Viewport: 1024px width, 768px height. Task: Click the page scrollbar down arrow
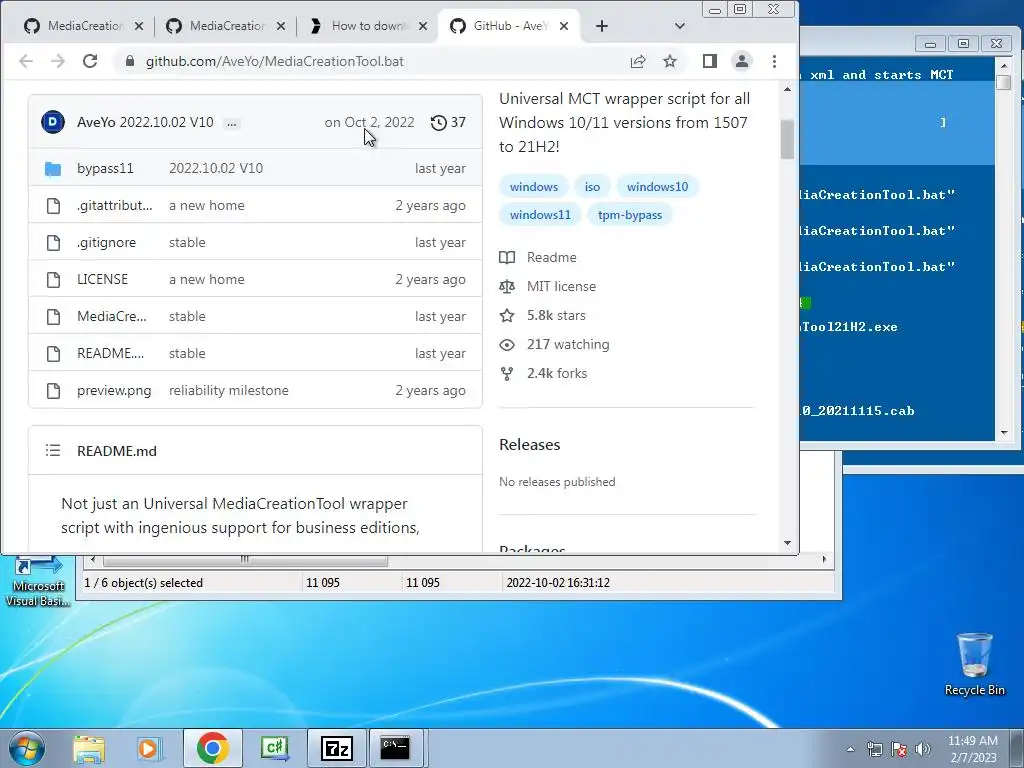(x=788, y=543)
